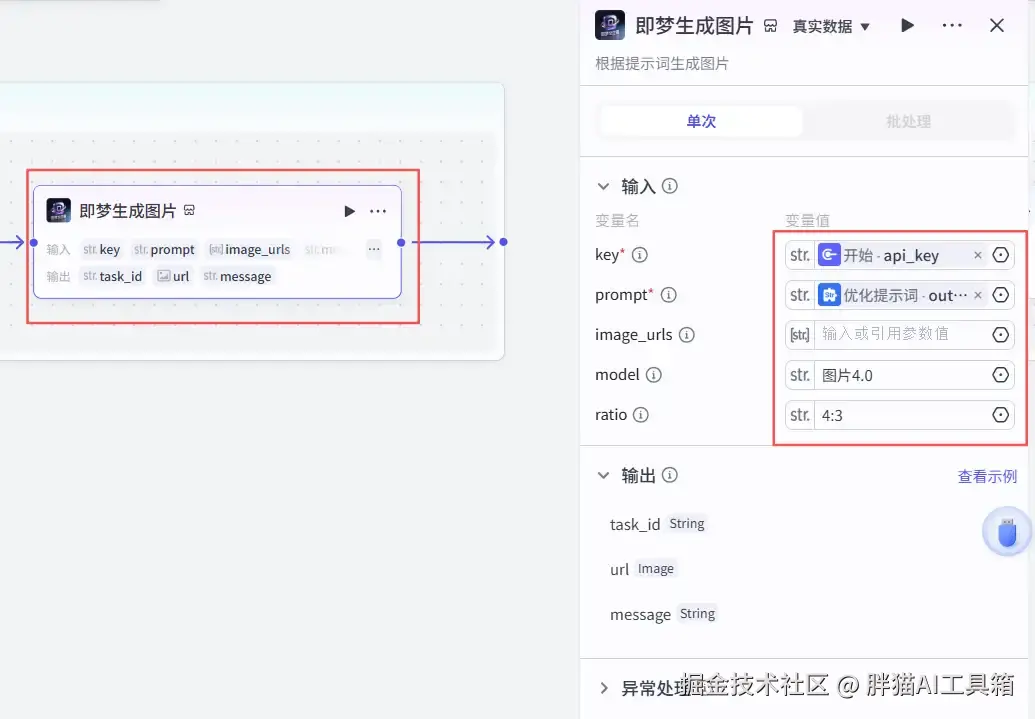
Task: Click the message String output row
Action: point(663,614)
